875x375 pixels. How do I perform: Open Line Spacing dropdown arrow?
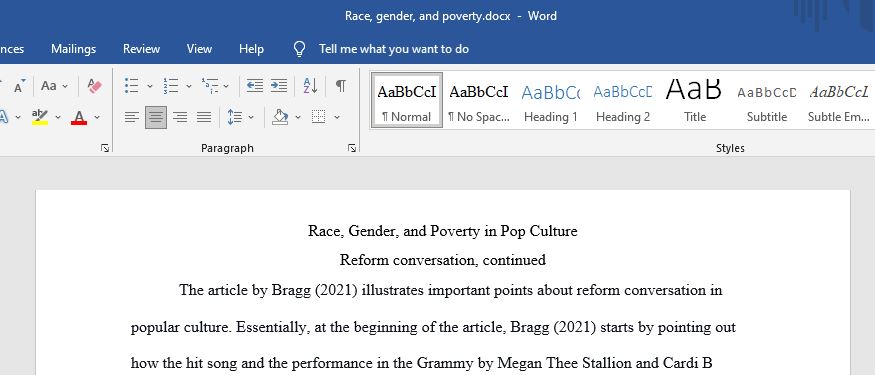(x=251, y=117)
